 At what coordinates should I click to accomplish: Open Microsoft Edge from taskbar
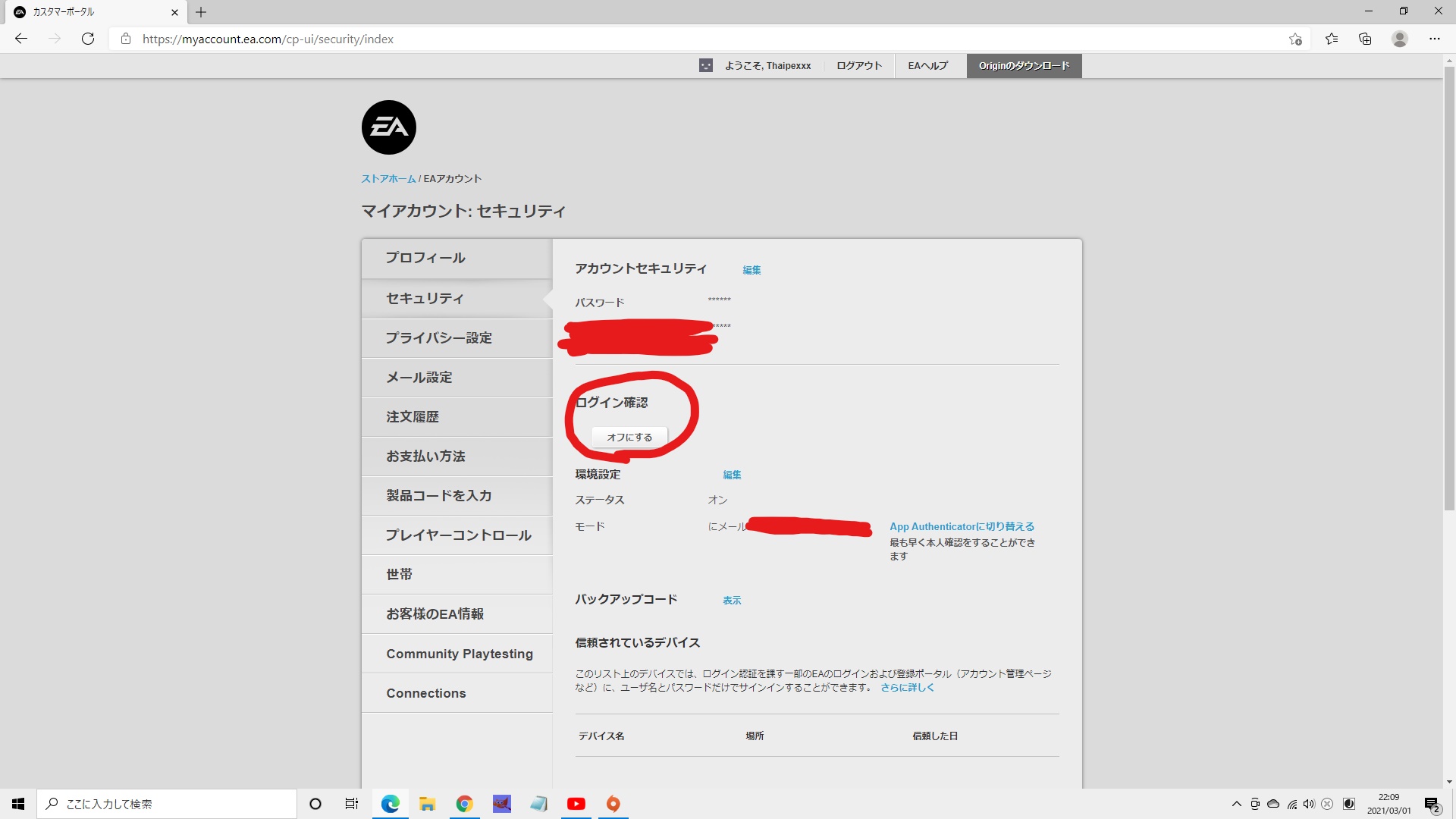[x=391, y=804]
